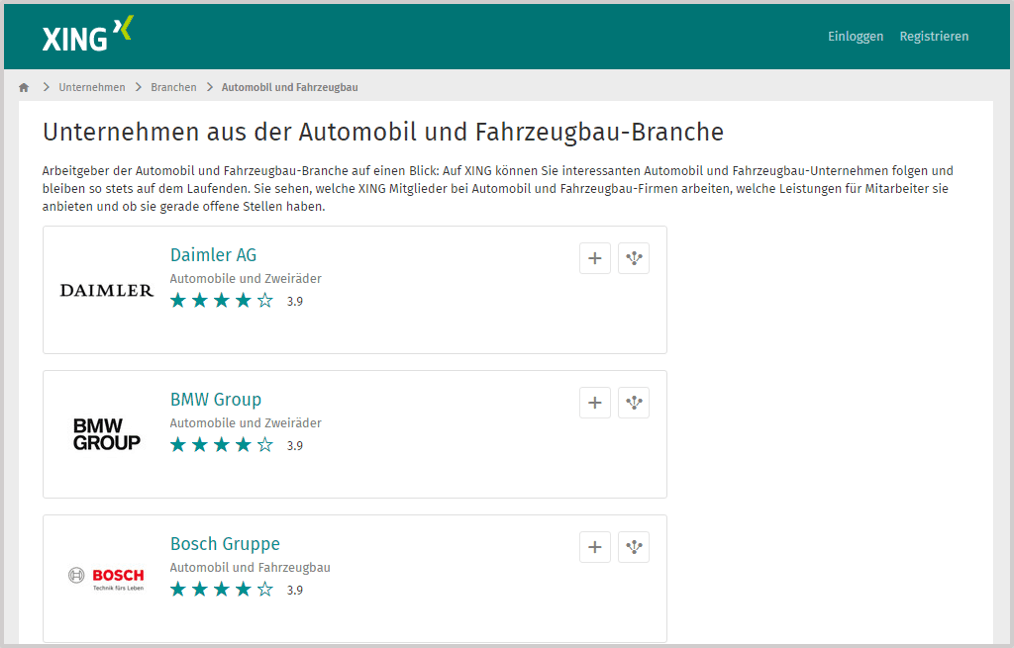Open the Unternehmen breadcrumb entry
The image size is (1014, 648).
[x=92, y=87]
